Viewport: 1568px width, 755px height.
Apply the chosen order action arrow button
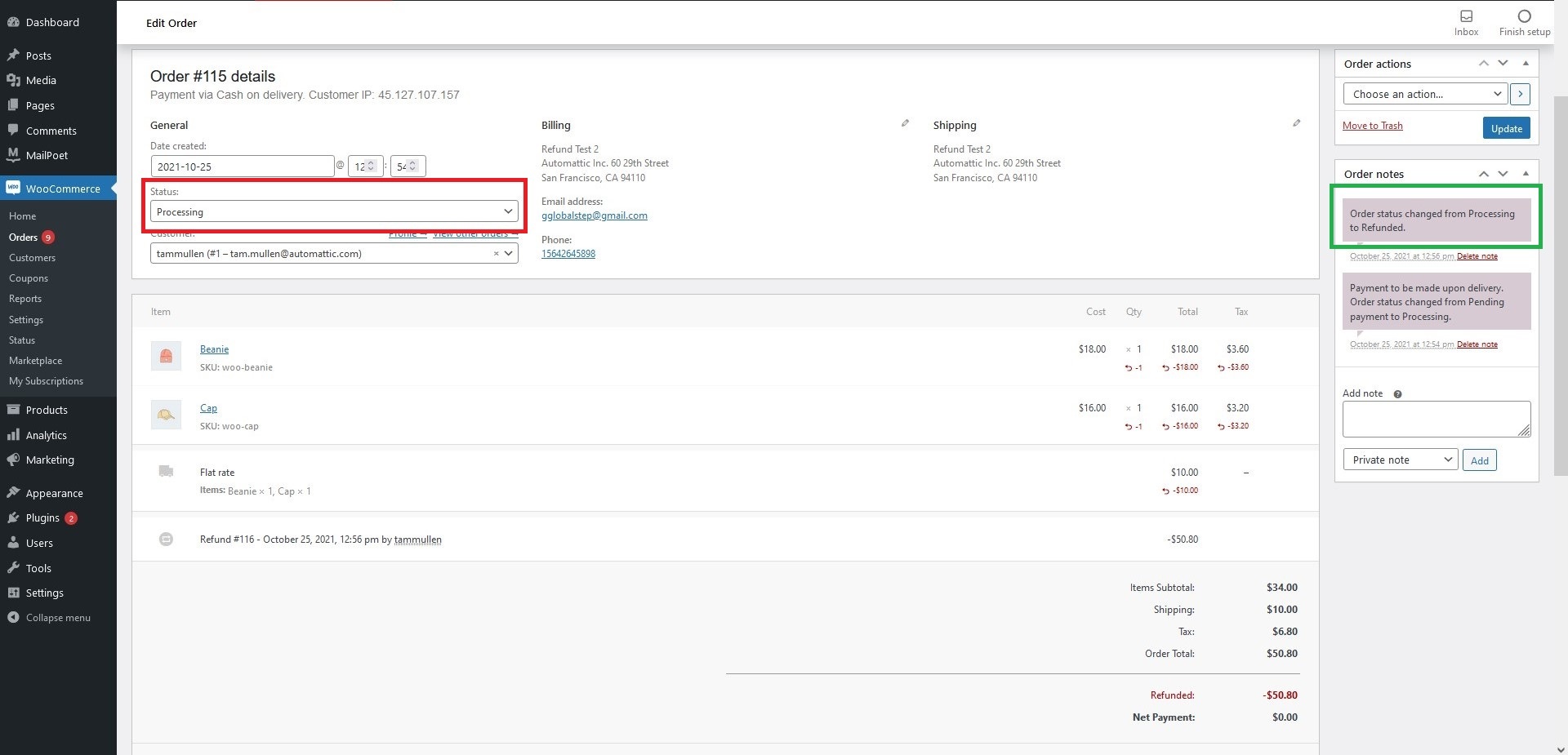[x=1520, y=94]
